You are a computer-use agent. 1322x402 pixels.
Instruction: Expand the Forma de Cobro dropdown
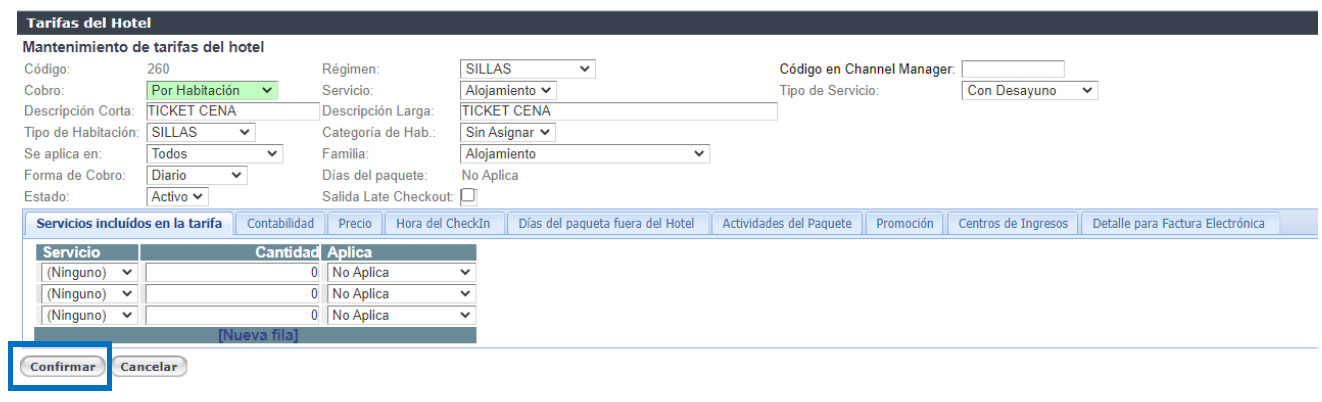point(196,175)
